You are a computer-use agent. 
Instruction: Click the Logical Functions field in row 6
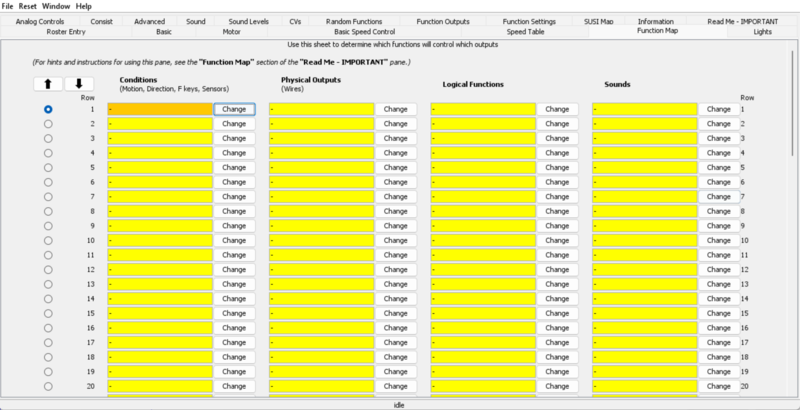pyautogui.click(x=483, y=182)
